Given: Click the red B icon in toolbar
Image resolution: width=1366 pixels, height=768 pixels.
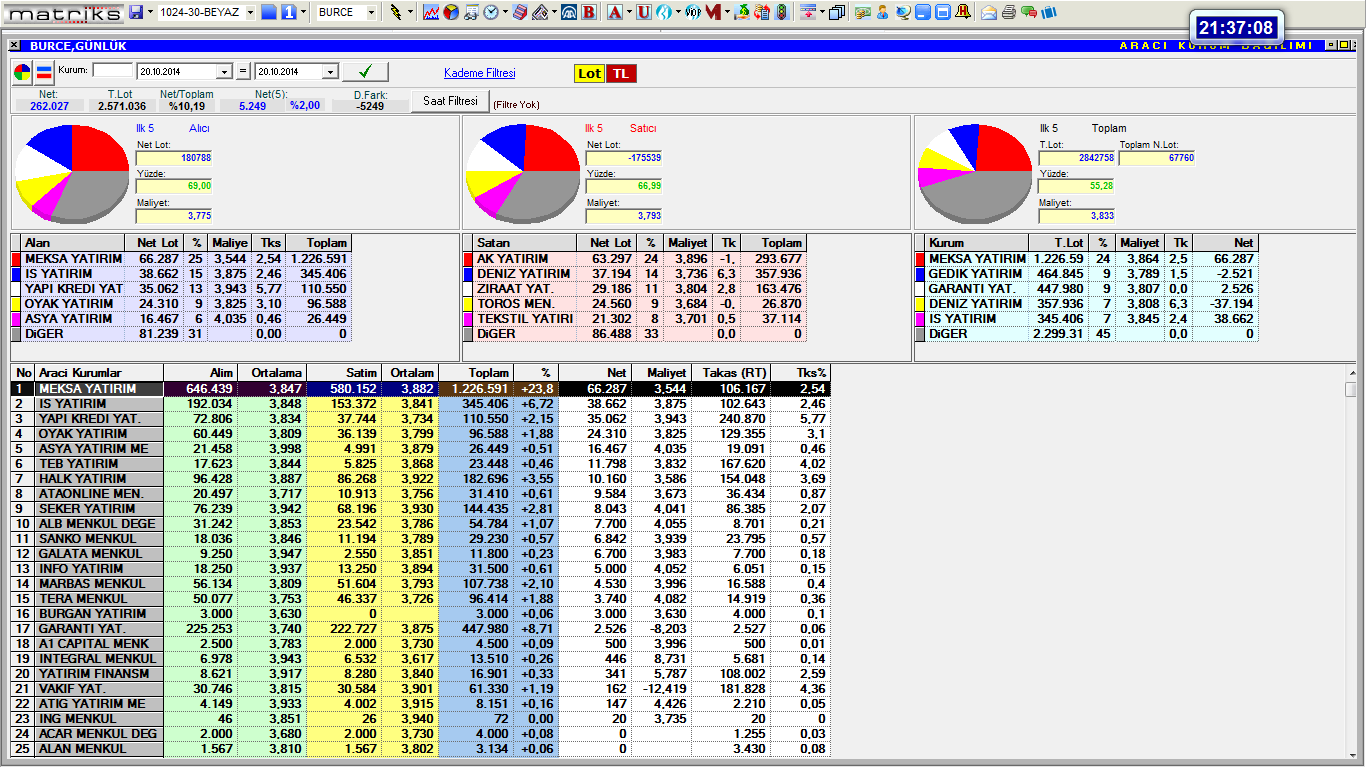Looking at the screenshot, I should coord(588,13).
